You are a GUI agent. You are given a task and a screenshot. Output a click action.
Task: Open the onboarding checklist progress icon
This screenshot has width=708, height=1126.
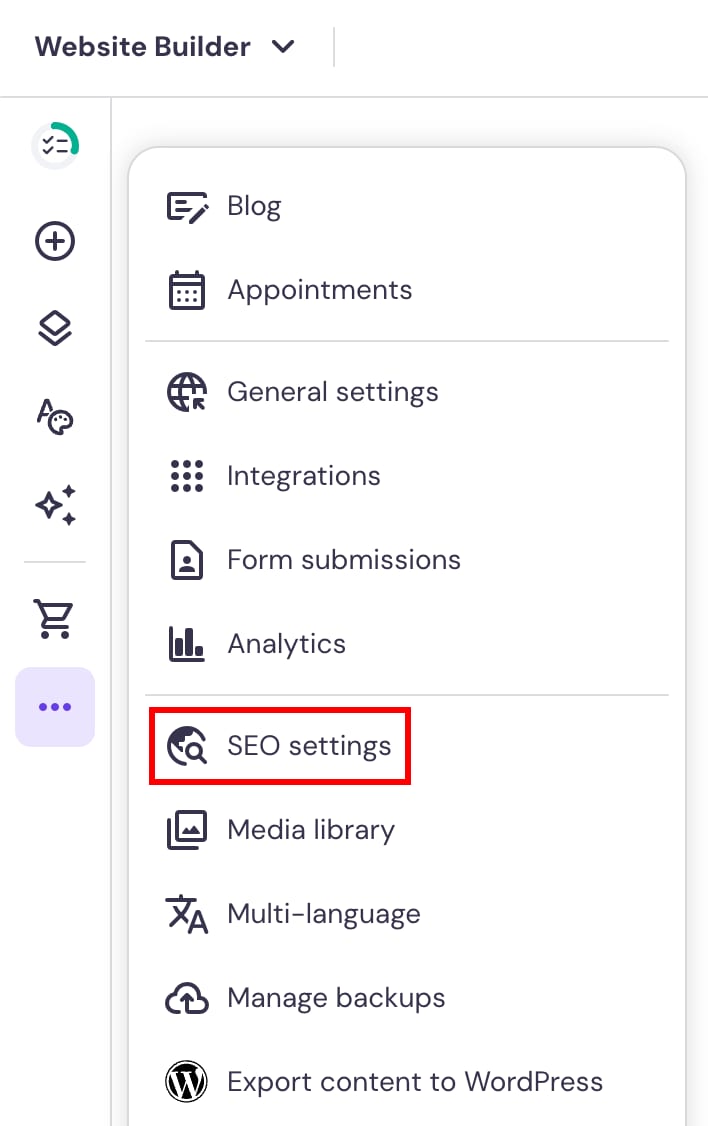click(x=55, y=145)
